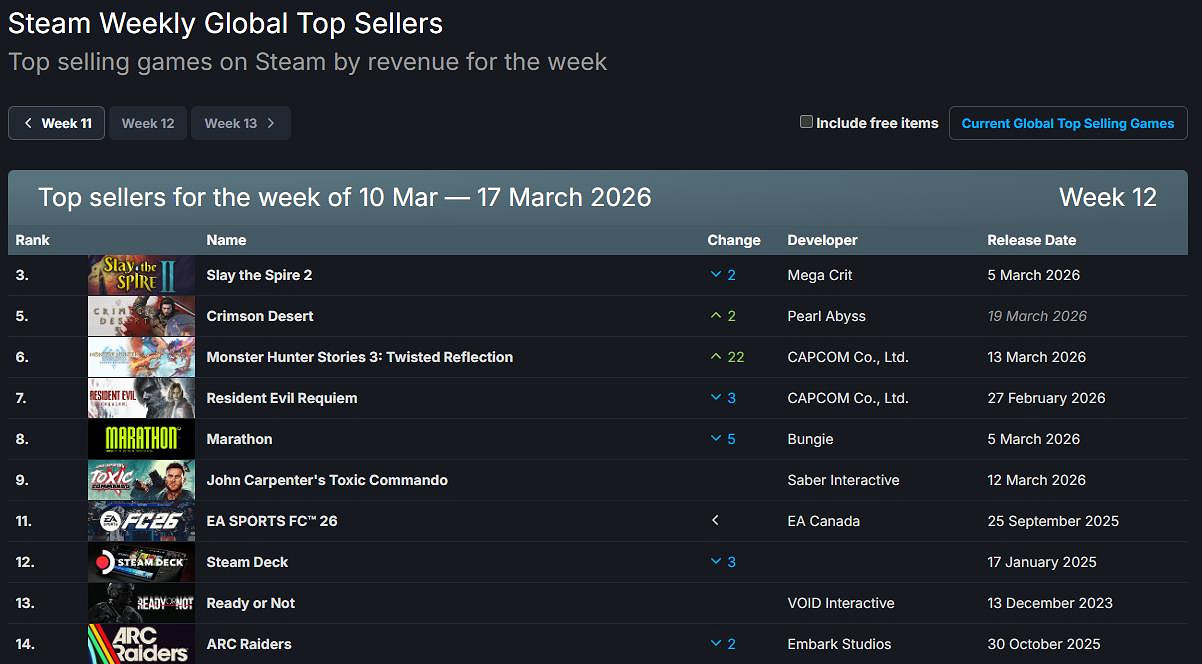Open the ARC Raiders capsule image
This screenshot has height=664, width=1202.
(x=141, y=644)
